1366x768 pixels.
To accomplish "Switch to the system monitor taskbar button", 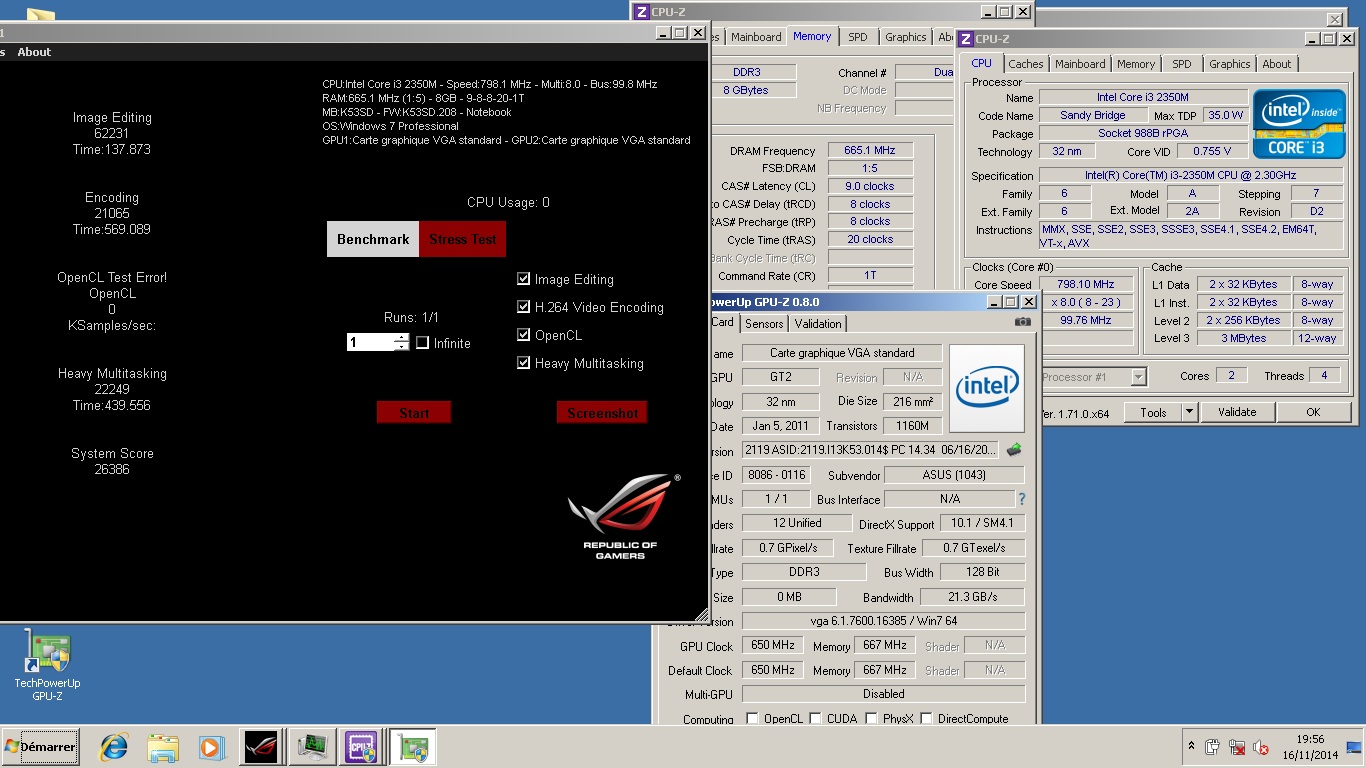I will [x=312, y=747].
